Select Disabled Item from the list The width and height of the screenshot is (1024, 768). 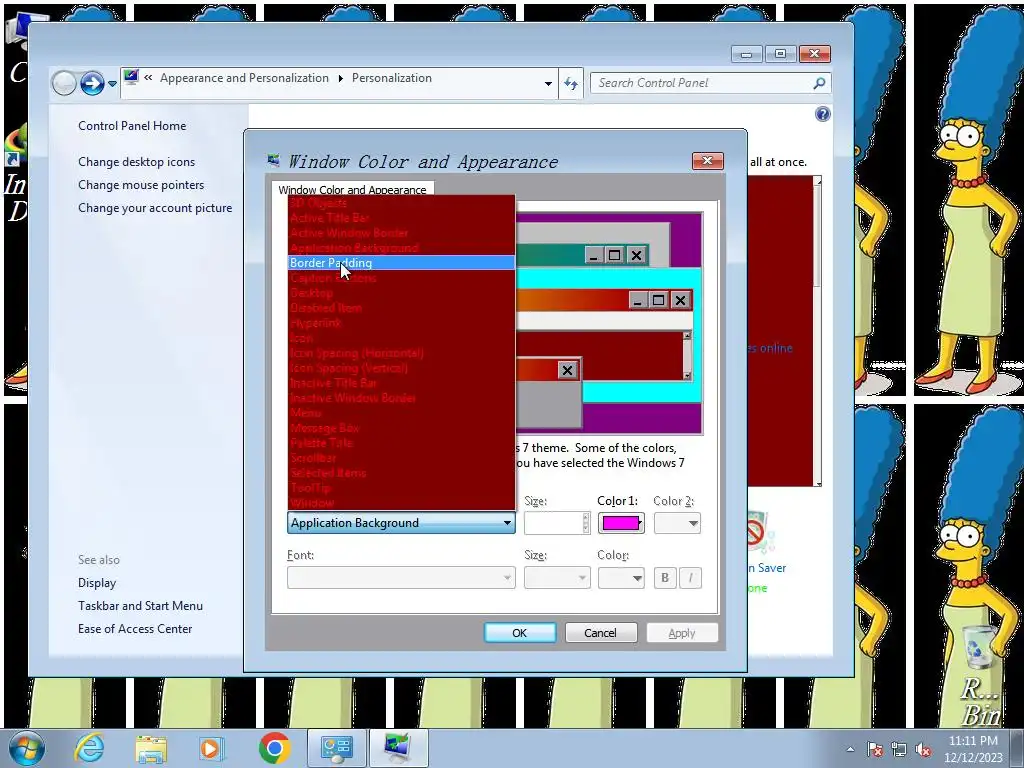click(x=401, y=308)
